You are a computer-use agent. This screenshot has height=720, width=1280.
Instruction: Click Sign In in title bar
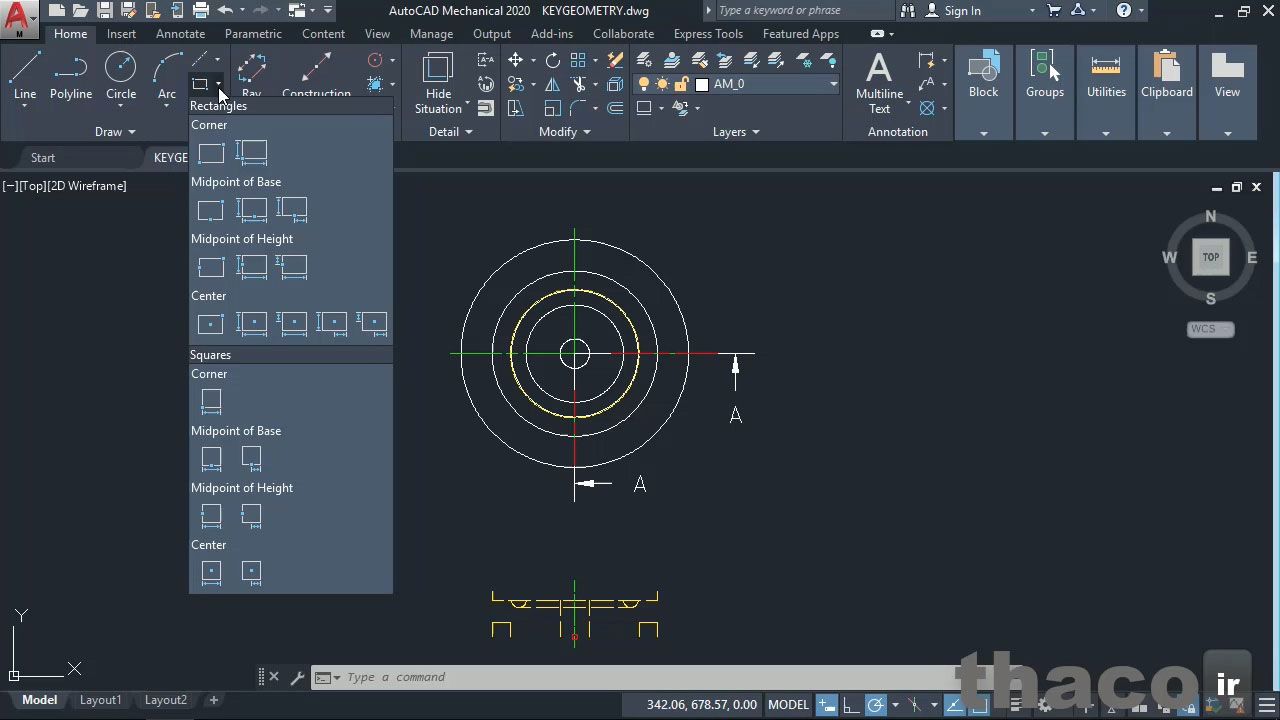[x=962, y=11]
